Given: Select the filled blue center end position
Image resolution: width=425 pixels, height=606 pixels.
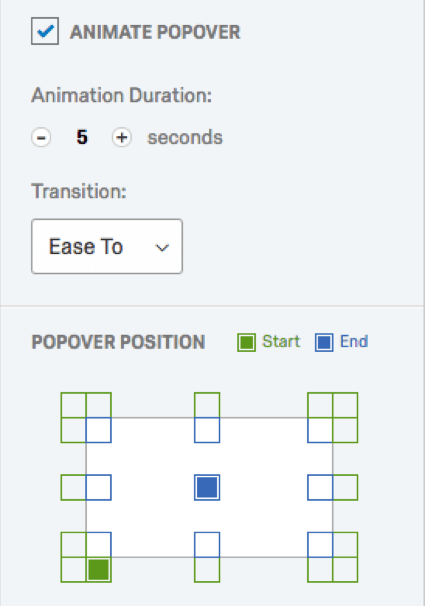Looking at the screenshot, I should (x=207, y=487).
